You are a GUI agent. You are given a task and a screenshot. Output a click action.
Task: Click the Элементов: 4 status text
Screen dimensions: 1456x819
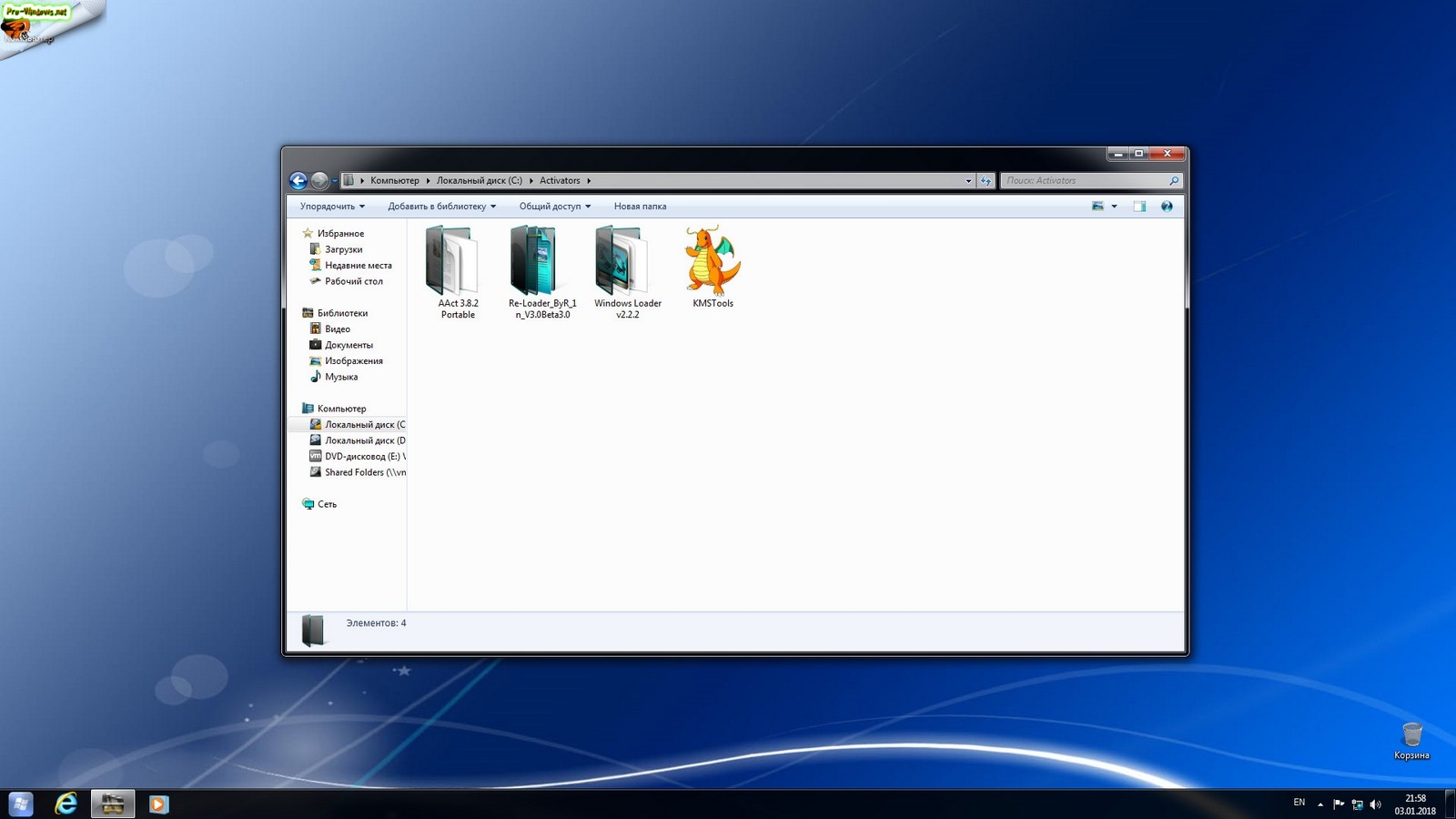[376, 623]
